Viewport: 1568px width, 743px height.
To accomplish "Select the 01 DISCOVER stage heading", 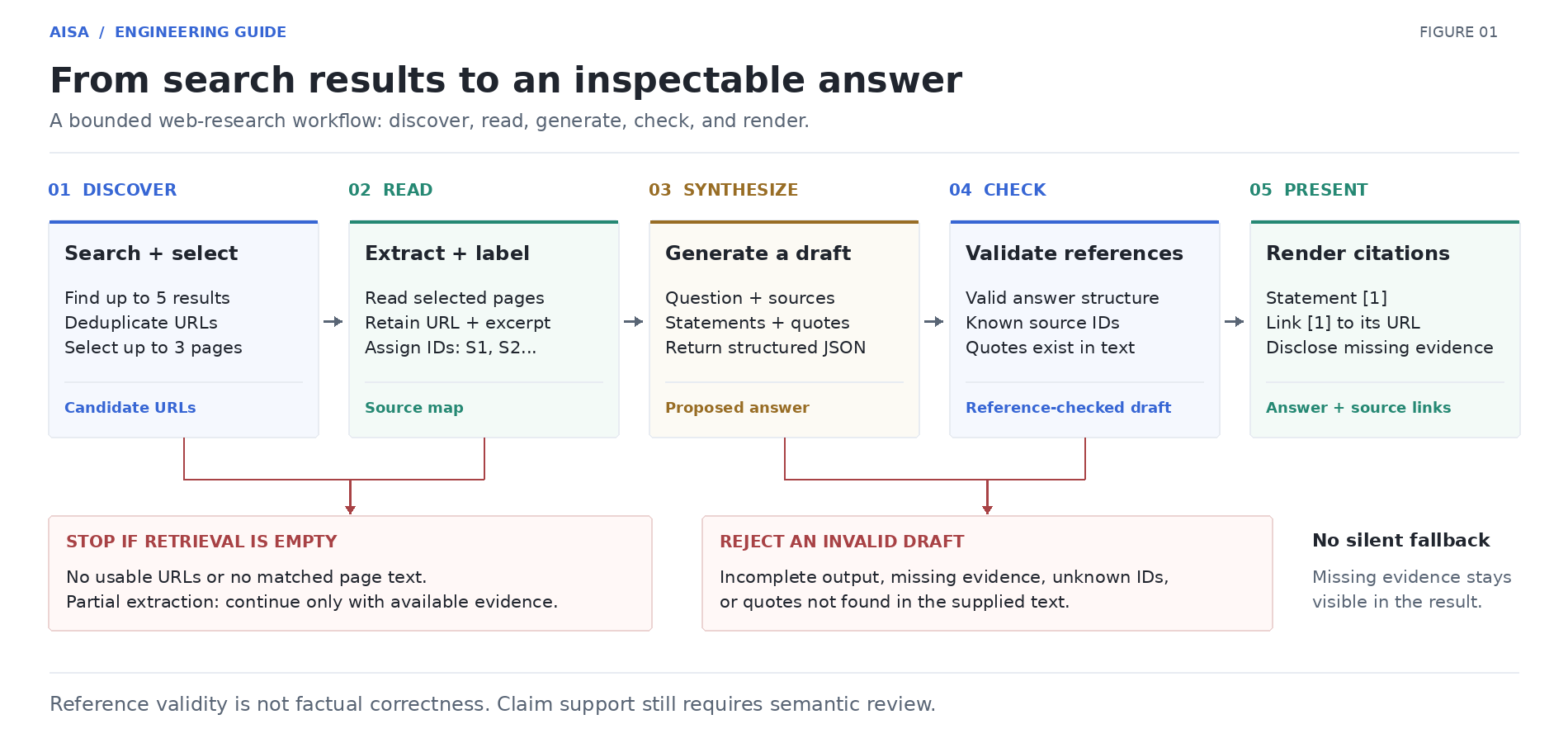I will pos(112,190).
